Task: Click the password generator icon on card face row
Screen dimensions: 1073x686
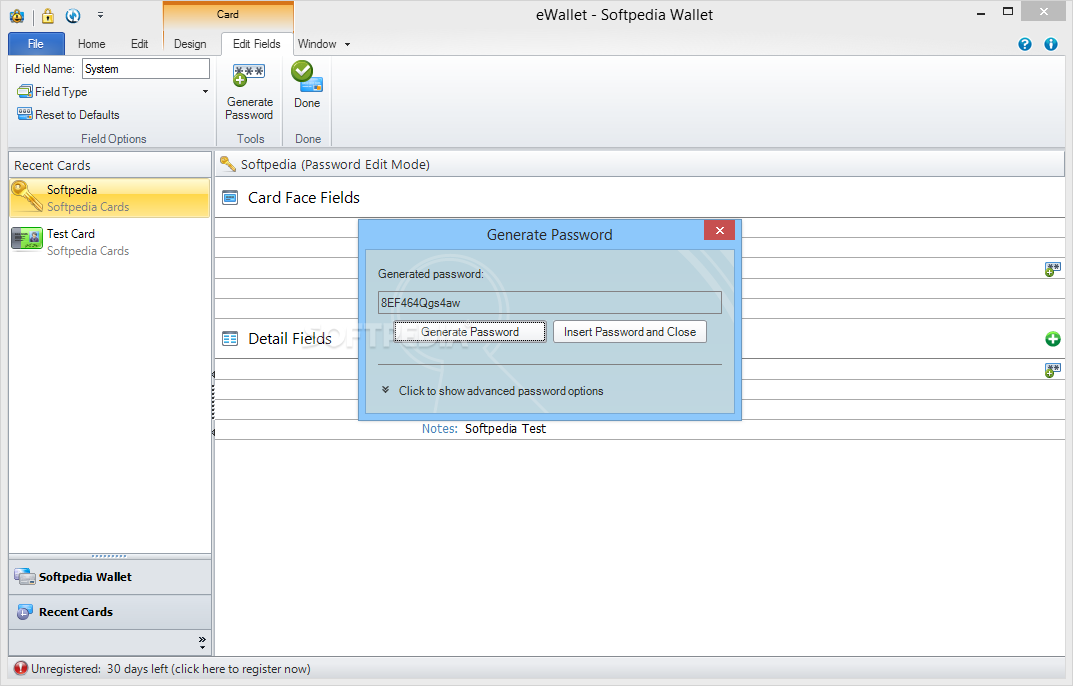Action: 1052,269
